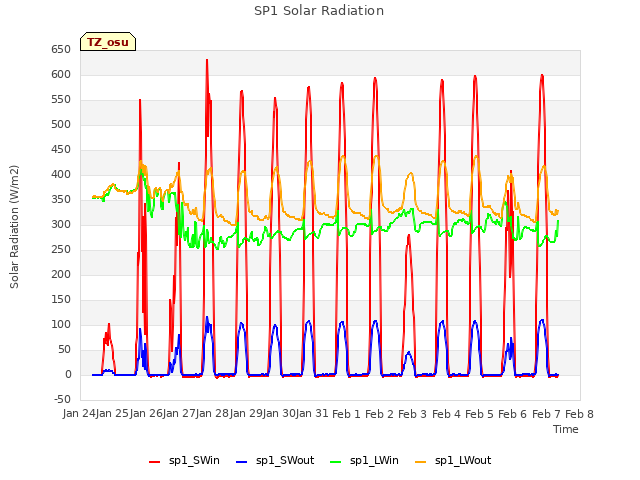Click the Feb 4 x-axis label
640x480 pixels.
(446, 414)
